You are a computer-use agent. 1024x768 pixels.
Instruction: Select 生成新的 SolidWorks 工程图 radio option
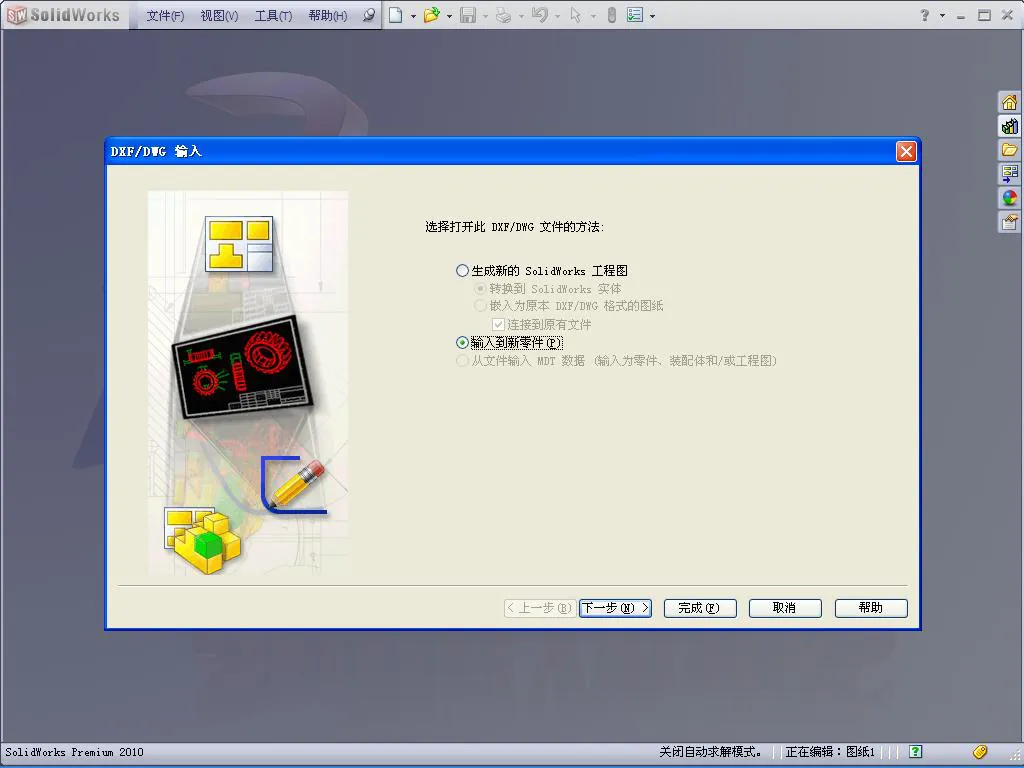click(462, 270)
